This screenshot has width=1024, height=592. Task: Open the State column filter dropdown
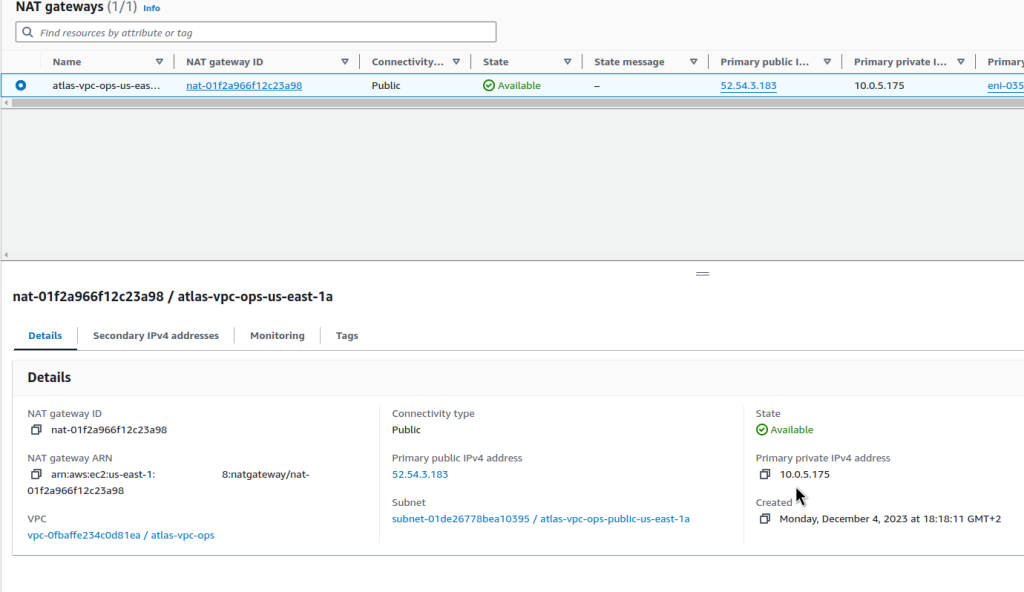(568, 61)
